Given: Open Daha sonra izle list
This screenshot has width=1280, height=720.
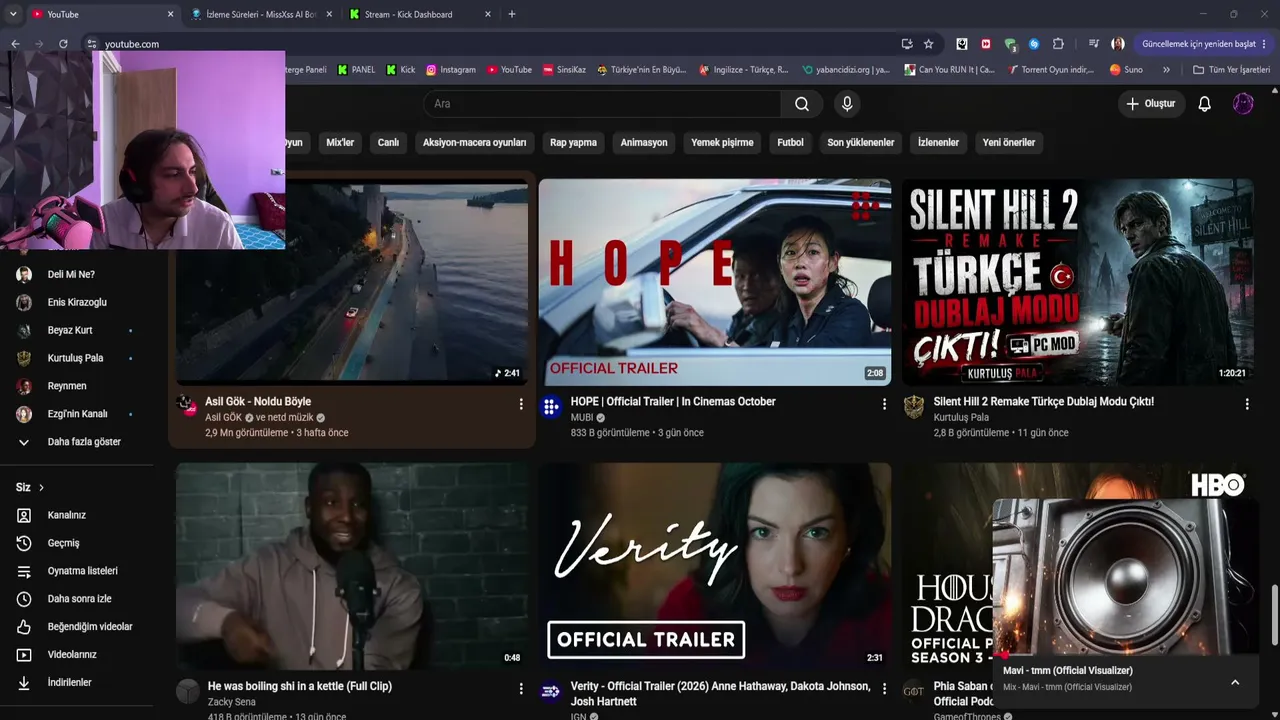Looking at the screenshot, I should (x=77, y=599).
